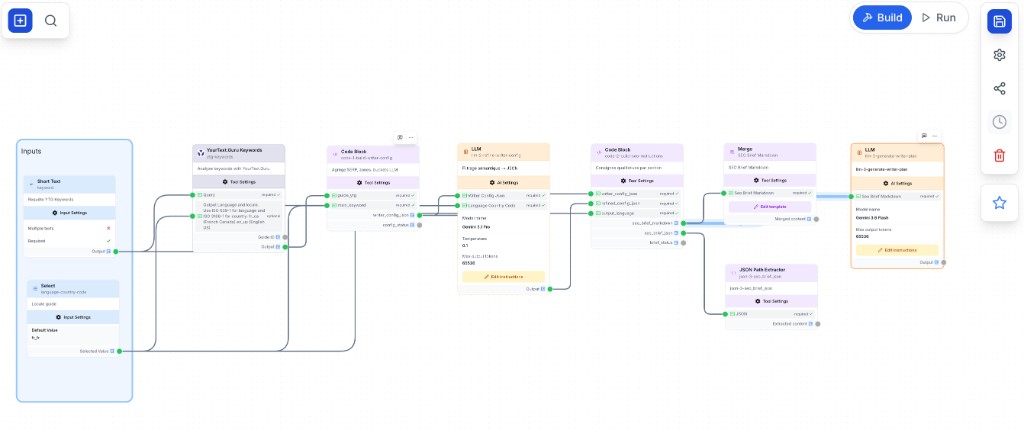
Task: Open Input Settings on Select node
Action: pos(73,317)
